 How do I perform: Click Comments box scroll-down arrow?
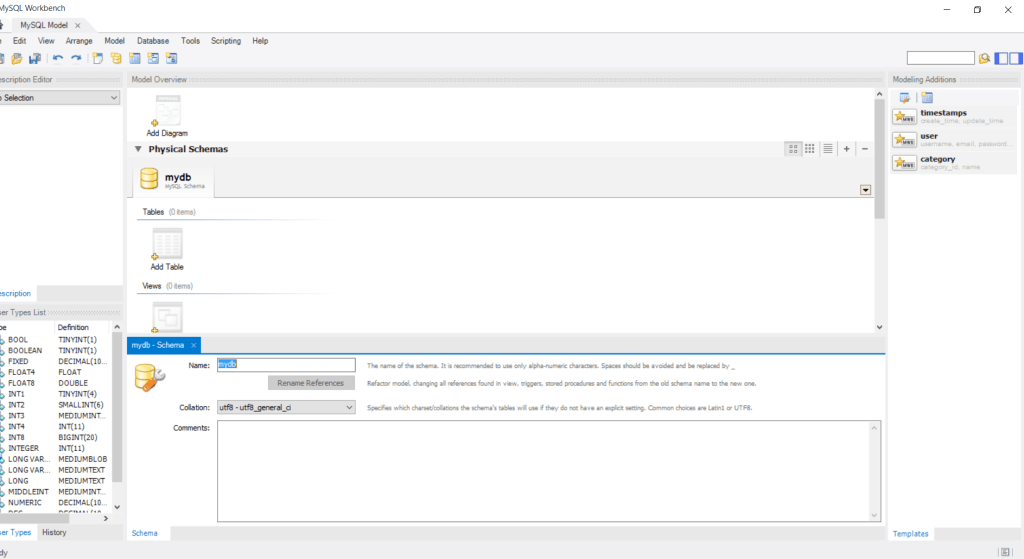(874, 515)
